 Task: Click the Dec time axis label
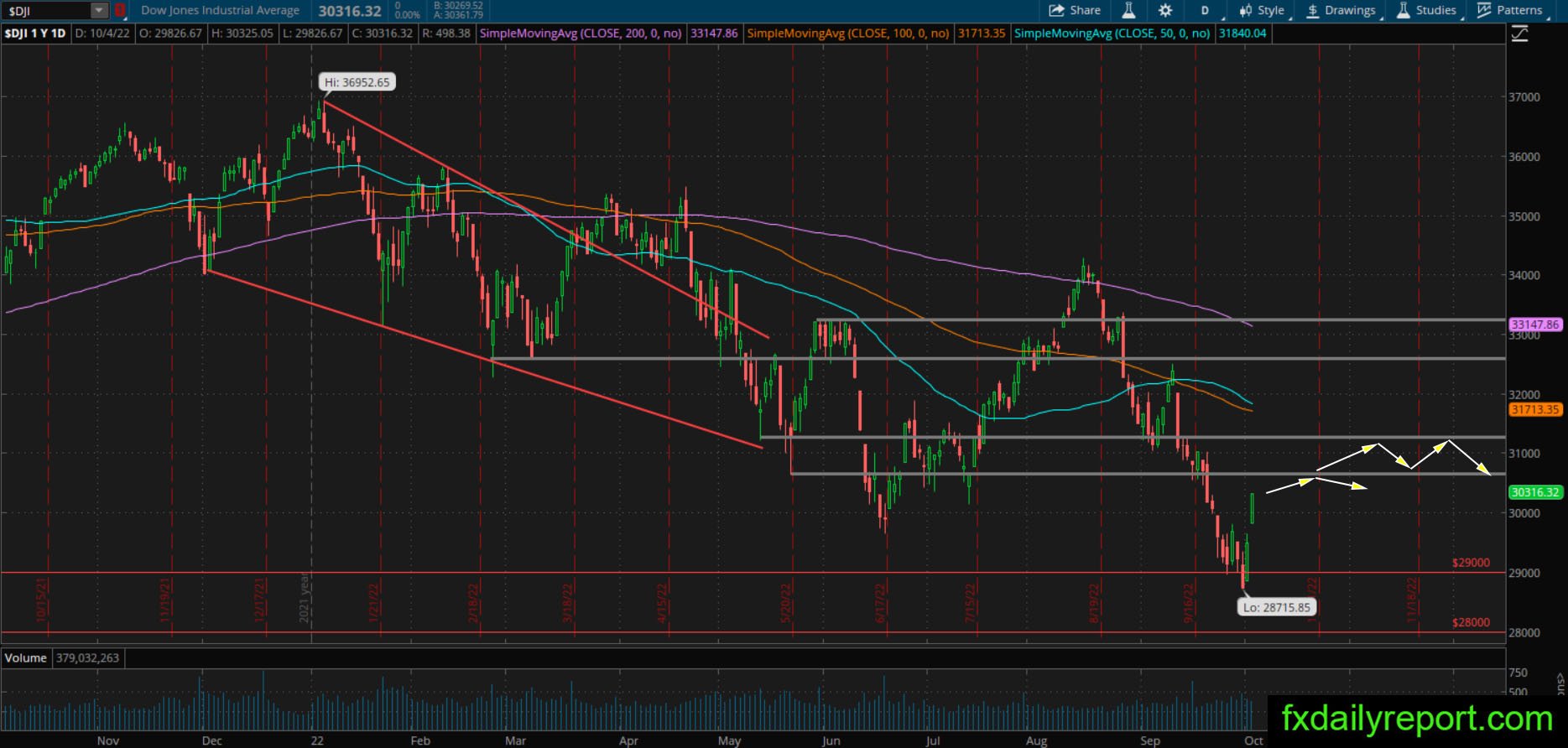[212, 740]
